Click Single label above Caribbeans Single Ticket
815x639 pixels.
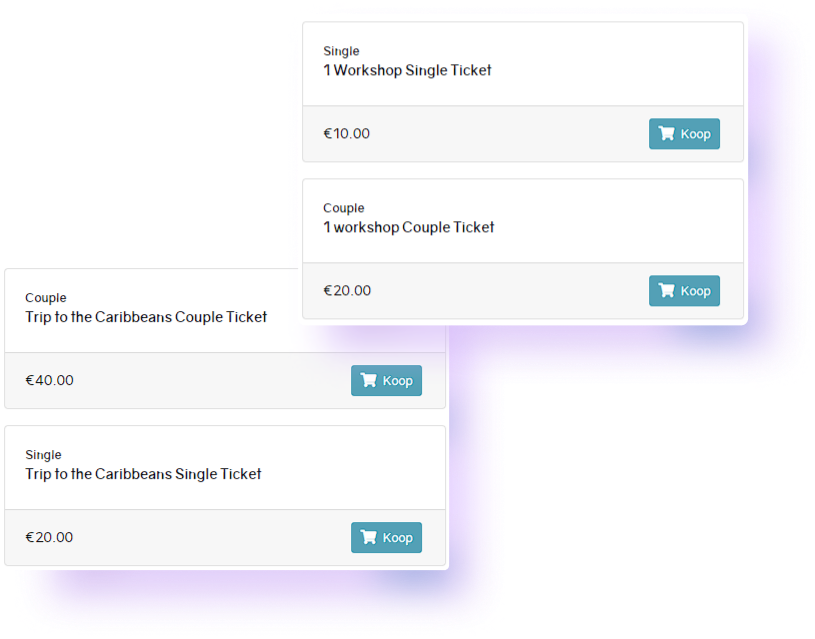tap(43, 455)
